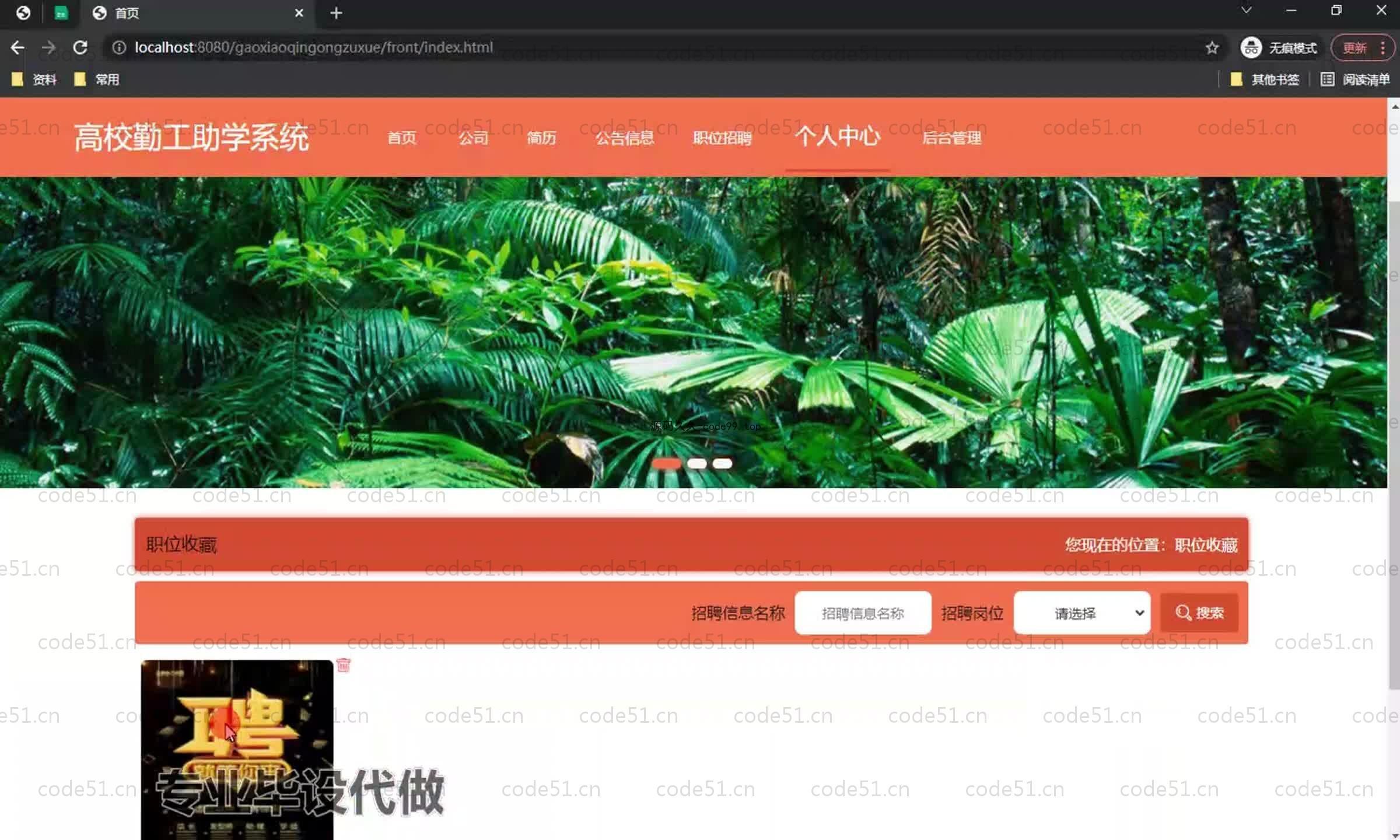
Task: Open the favorited job poster thumbnail
Action: click(x=237, y=750)
